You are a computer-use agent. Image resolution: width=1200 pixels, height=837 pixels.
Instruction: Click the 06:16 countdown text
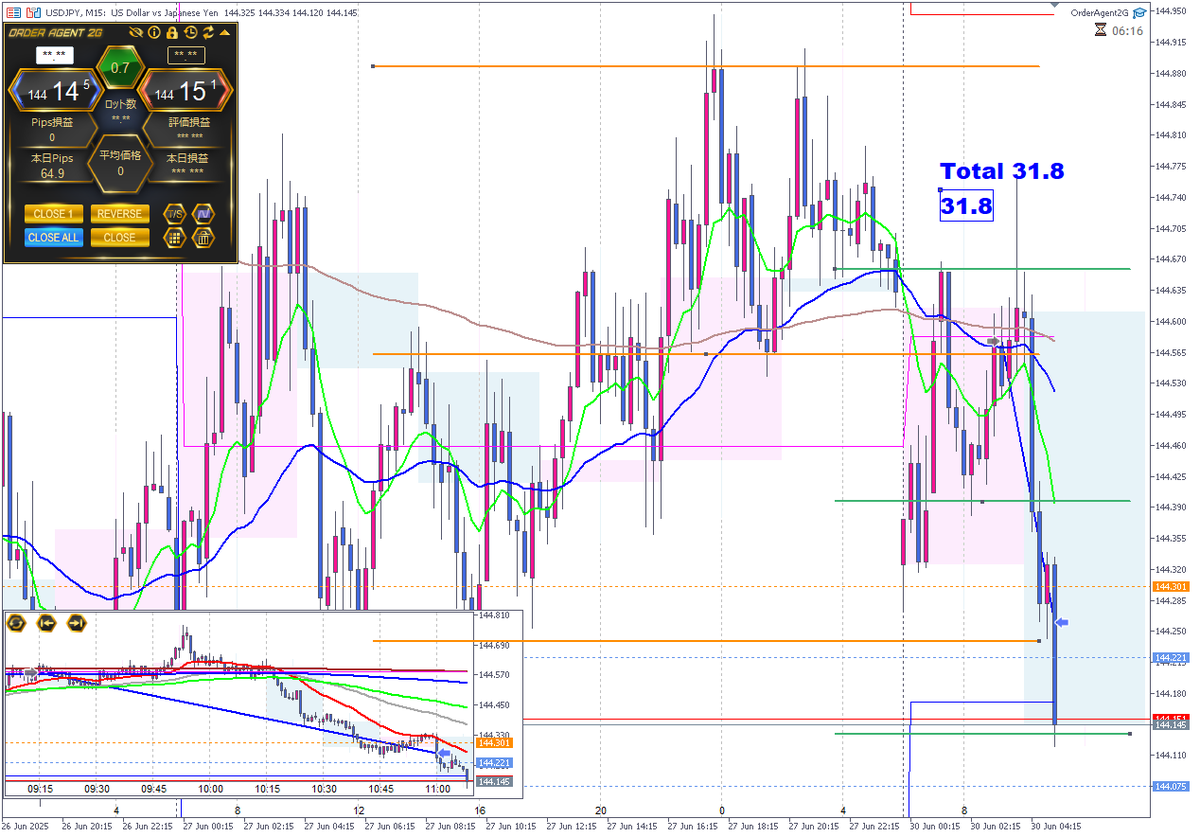pos(1127,31)
